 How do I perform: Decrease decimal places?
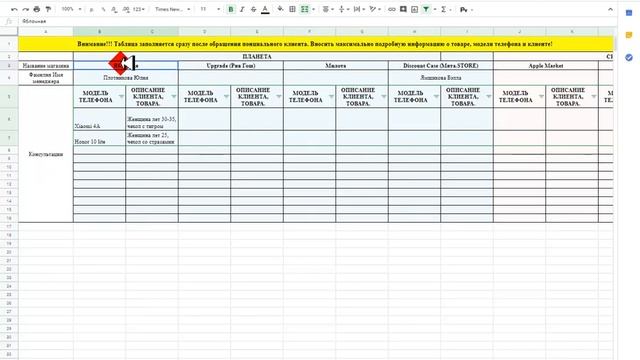[x=114, y=9]
